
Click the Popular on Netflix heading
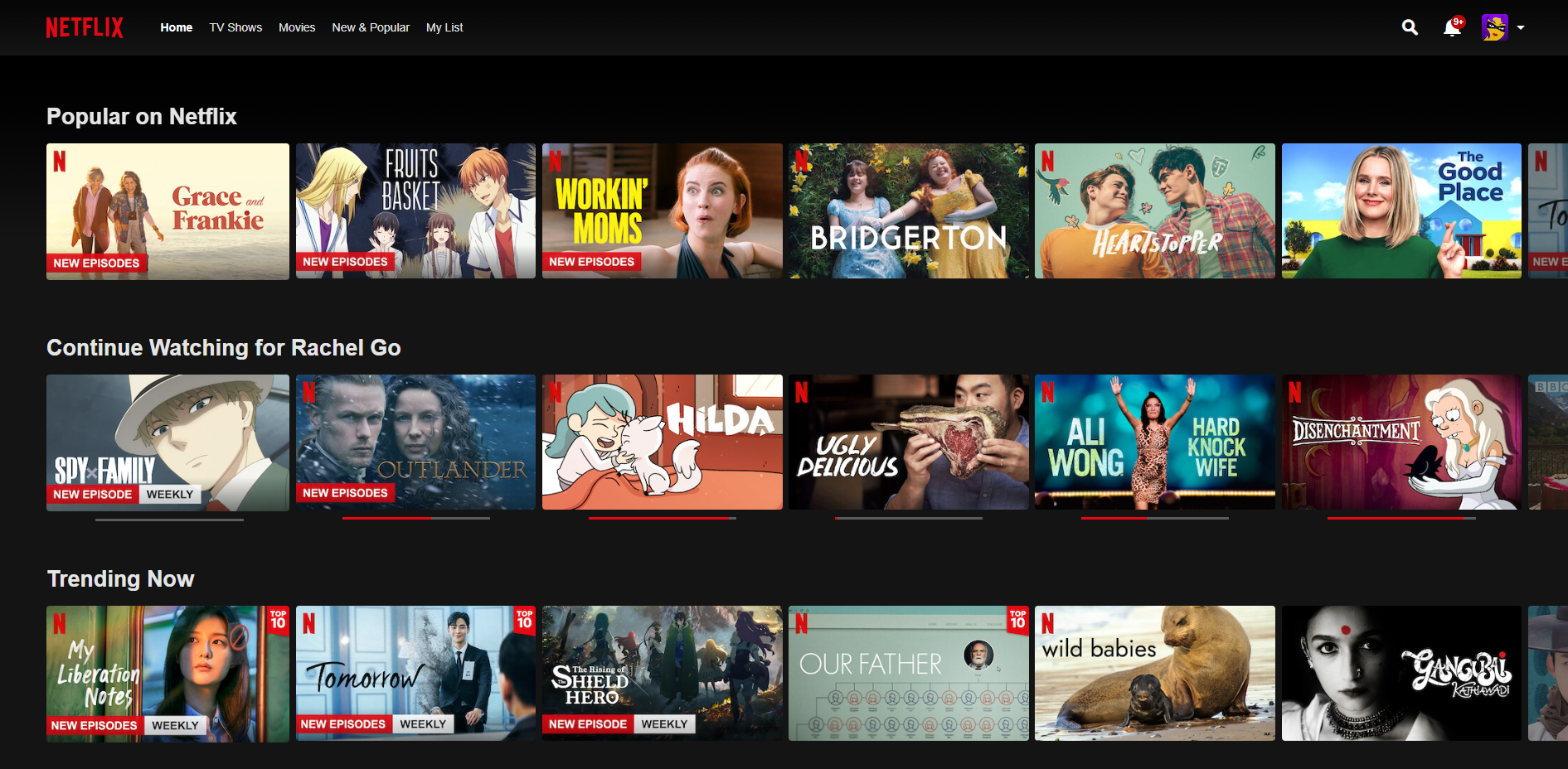pyautogui.click(x=142, y=117)
